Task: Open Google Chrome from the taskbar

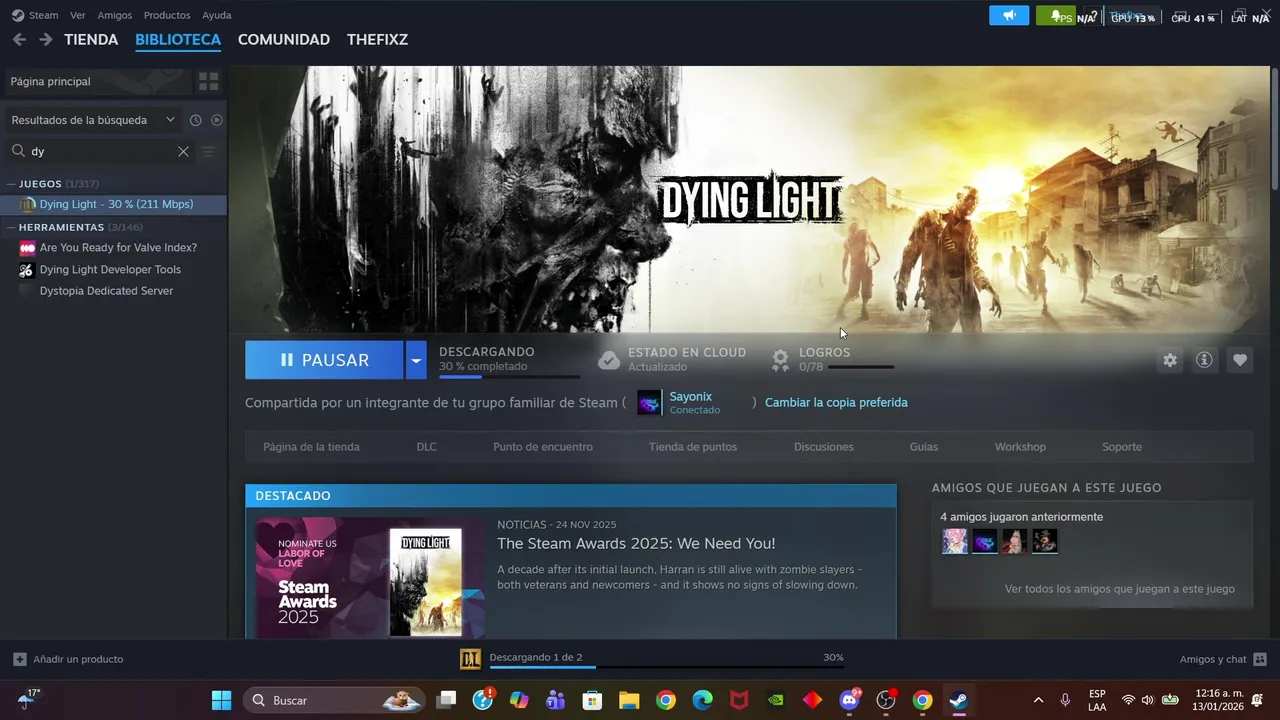Action: point(666,700)
